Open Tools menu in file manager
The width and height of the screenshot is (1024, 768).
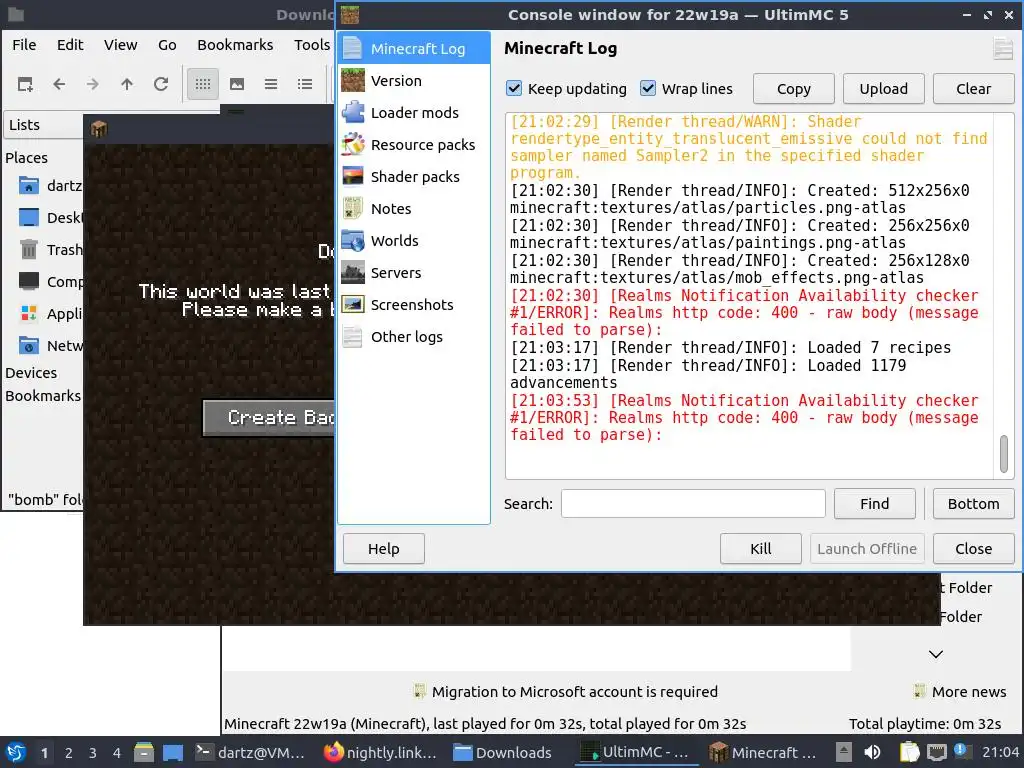[x=312, y=45]
